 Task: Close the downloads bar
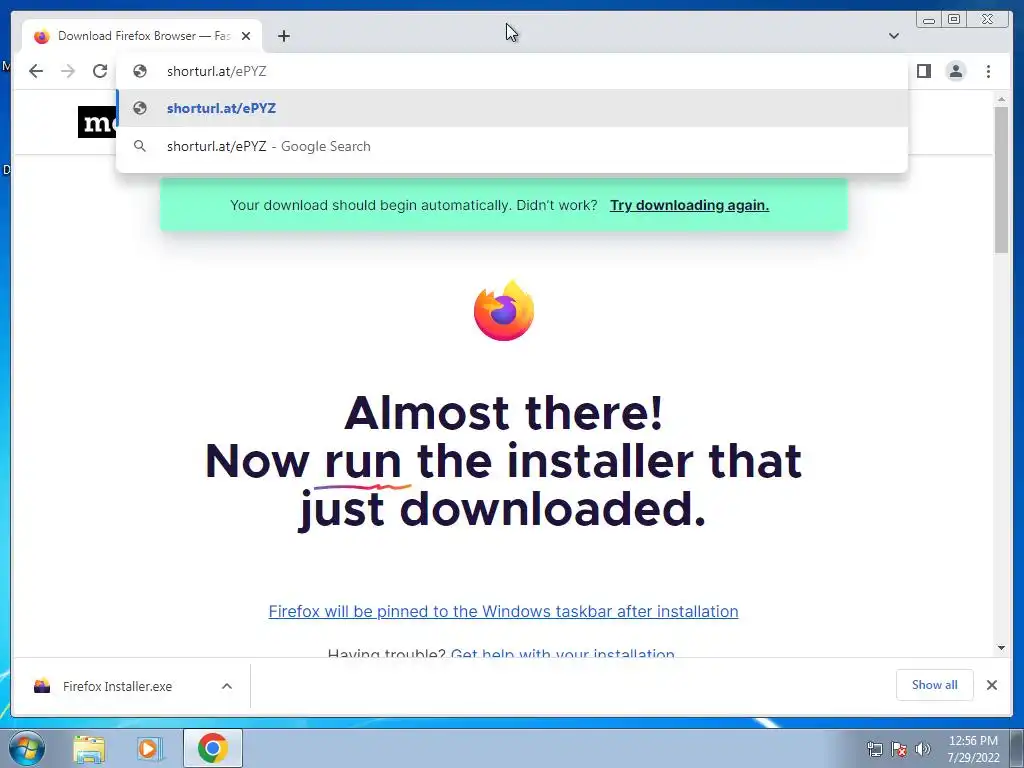(x=991, y=685)
